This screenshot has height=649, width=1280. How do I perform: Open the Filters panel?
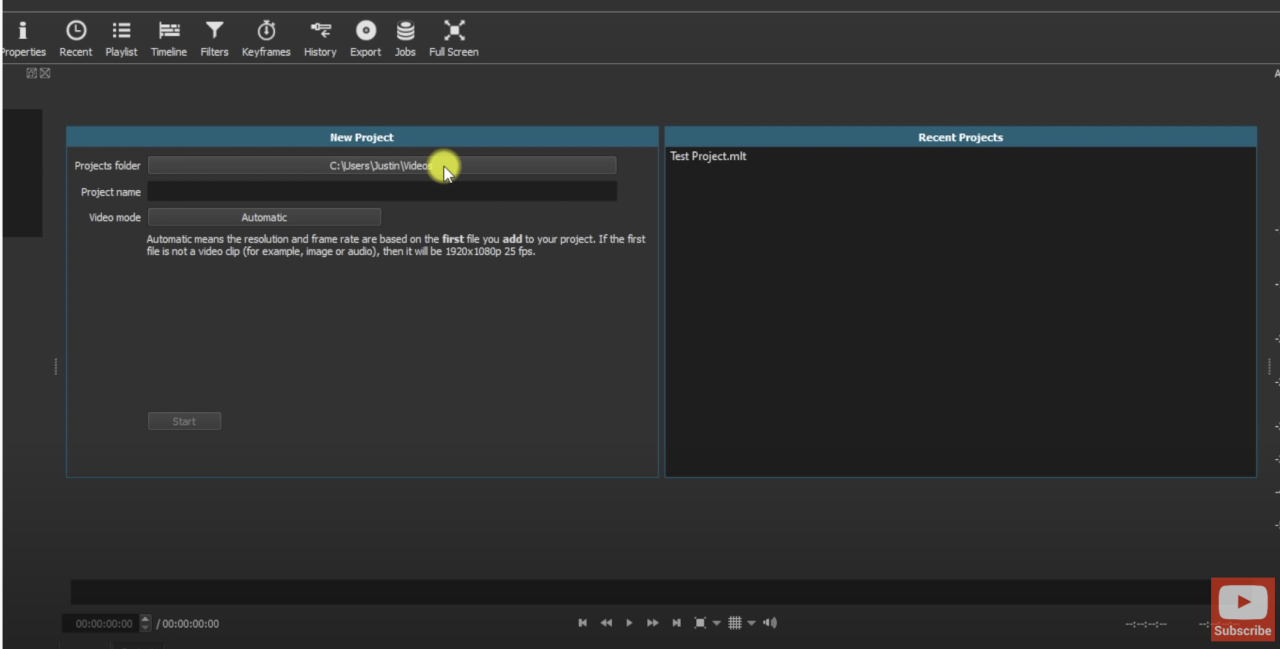point(214,37)
